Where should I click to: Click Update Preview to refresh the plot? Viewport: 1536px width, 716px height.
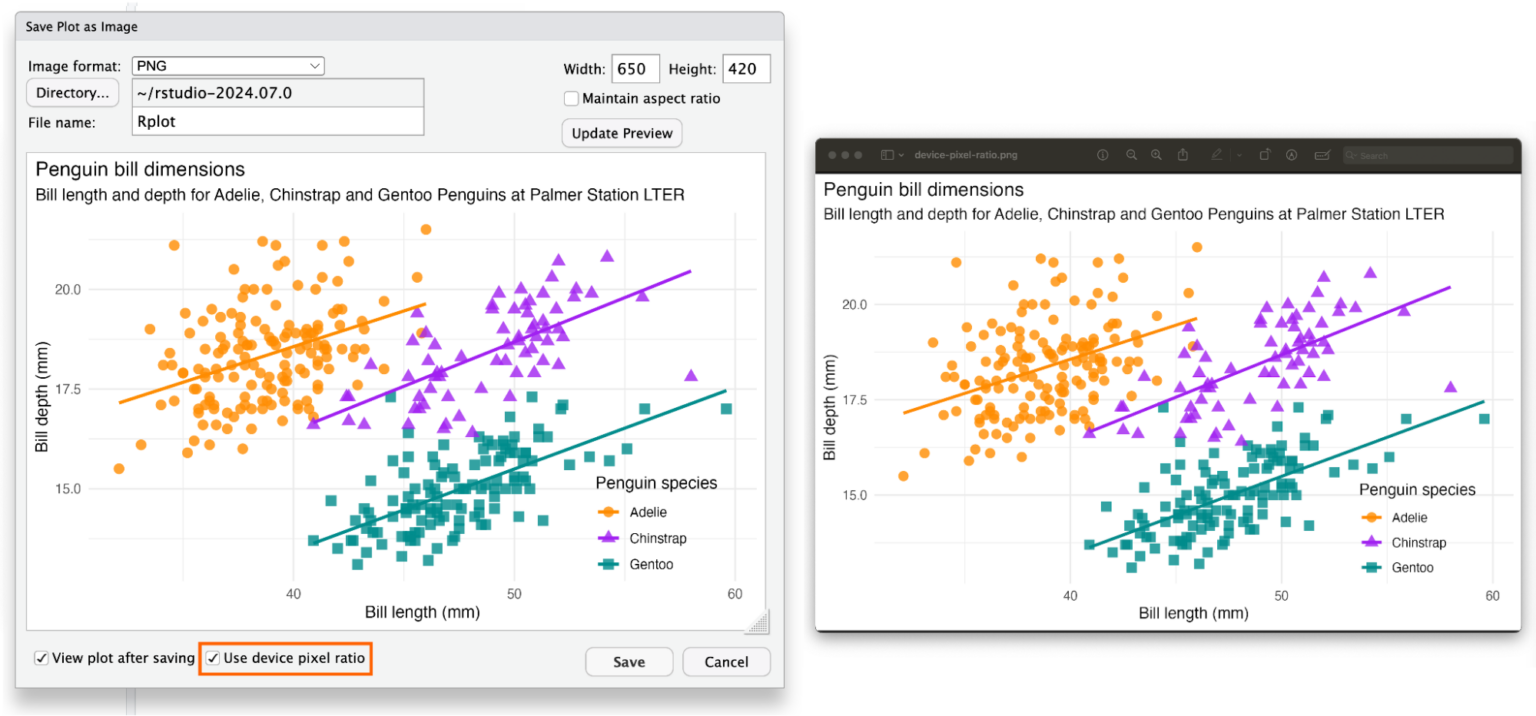[621, 132]
